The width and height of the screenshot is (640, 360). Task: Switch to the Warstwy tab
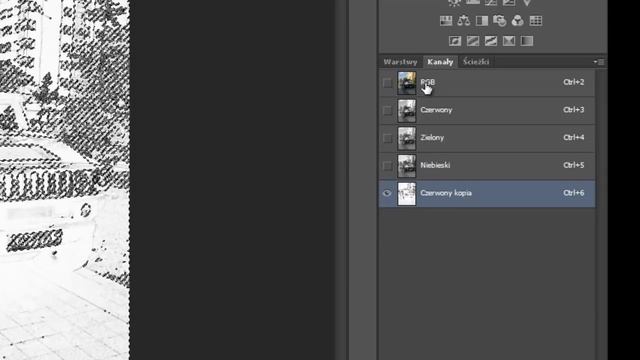400,62
